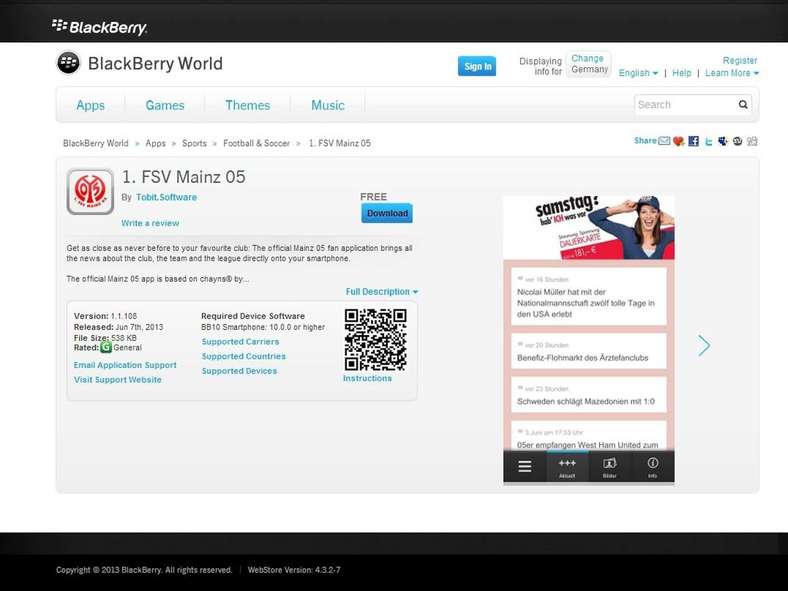Click the Sign In button
Viewport: 788px width, 591px height.
[477, 66]
